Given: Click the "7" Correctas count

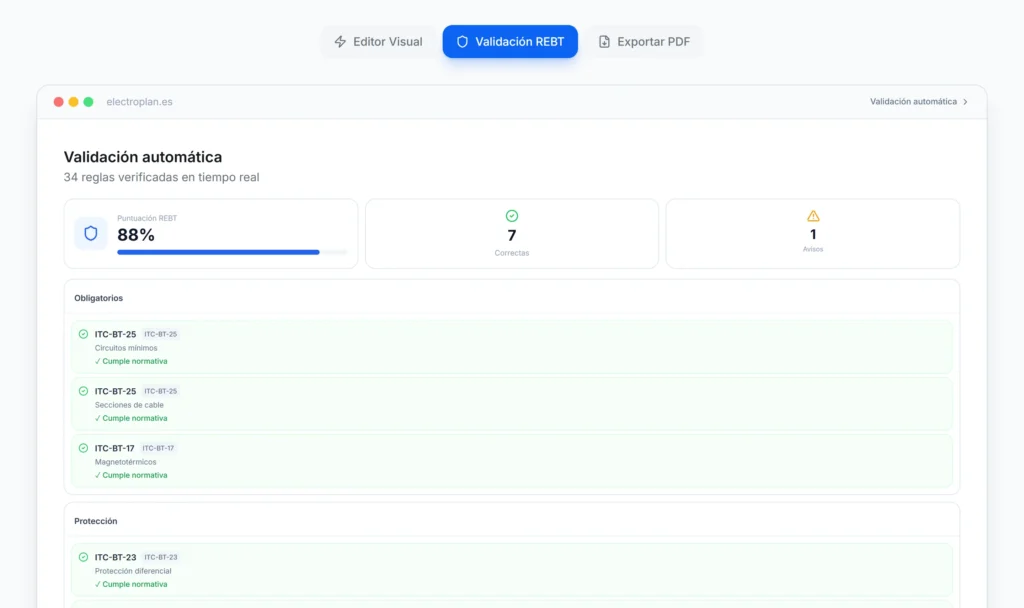Looking at the screenshot, I should pos(512,235).
